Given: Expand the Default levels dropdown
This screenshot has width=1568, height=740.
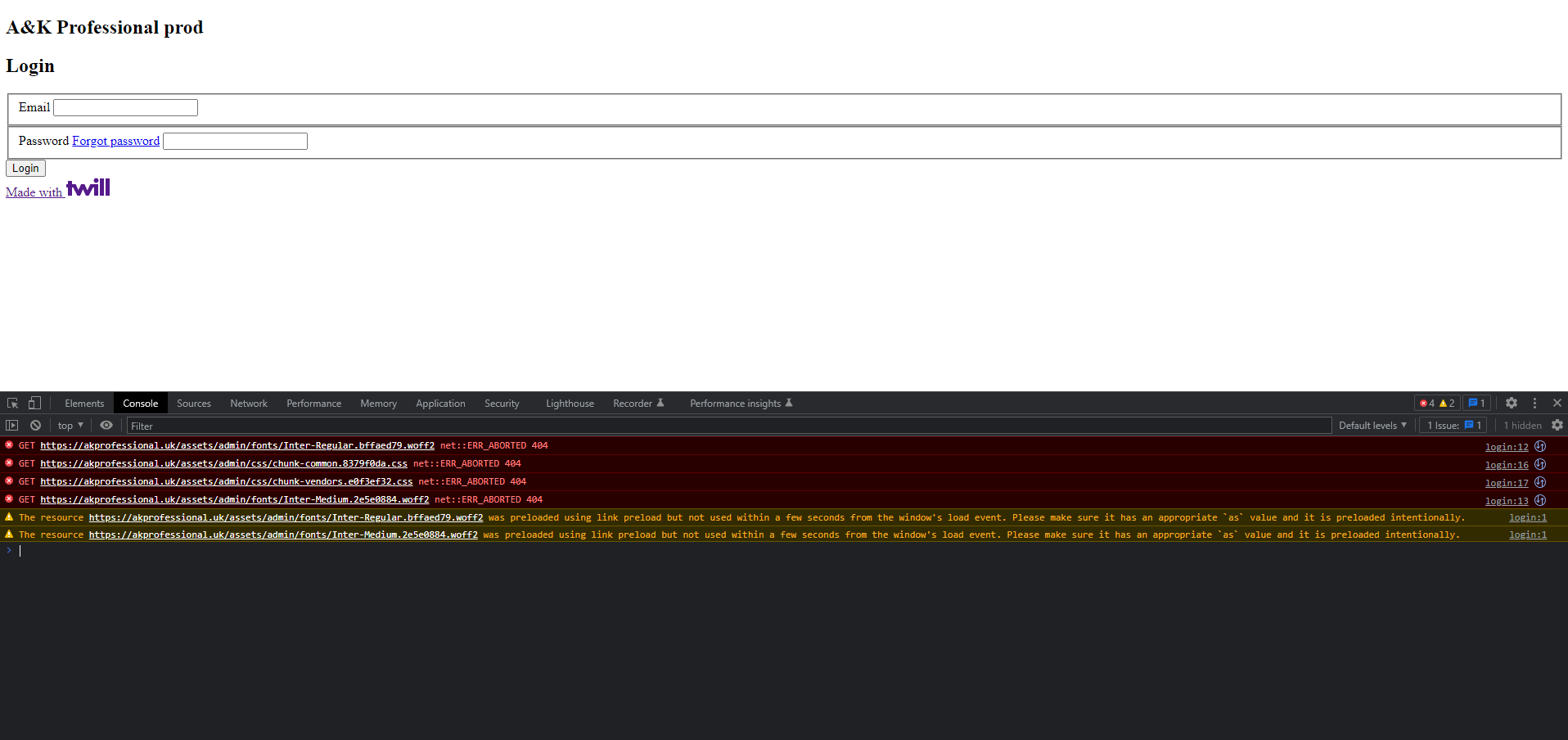Looking at the screenshot, I should pyautogui.click(x=1372, y=426).
